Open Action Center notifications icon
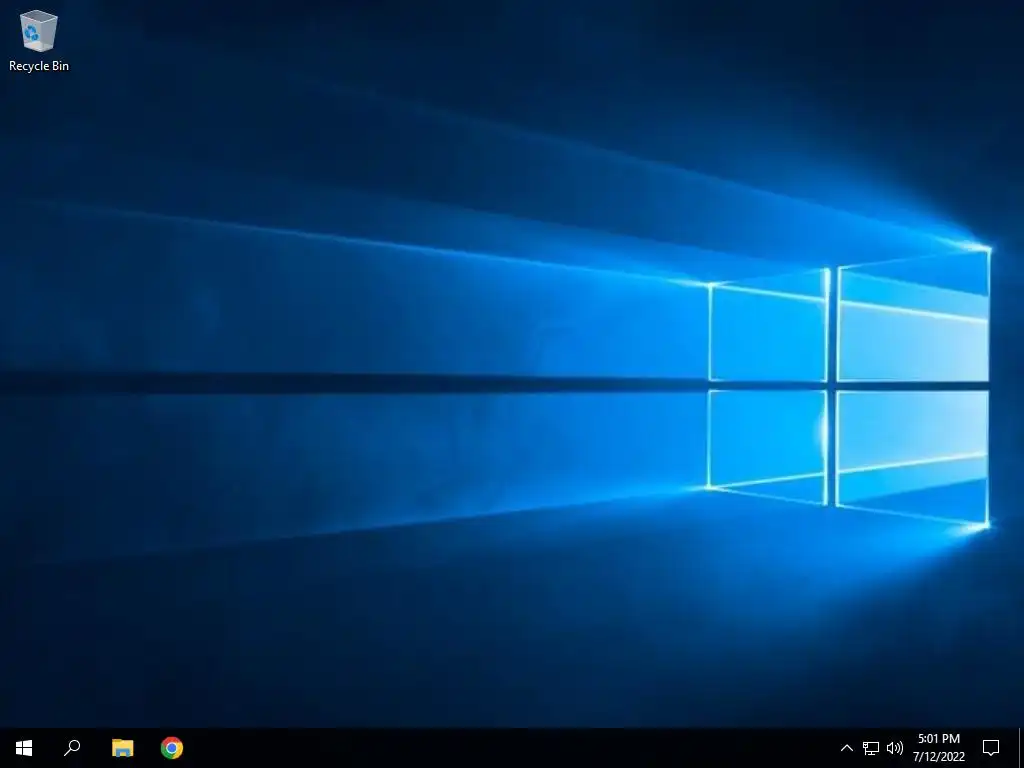Viewport: 1024px width, 768px height. coord(991,748)
